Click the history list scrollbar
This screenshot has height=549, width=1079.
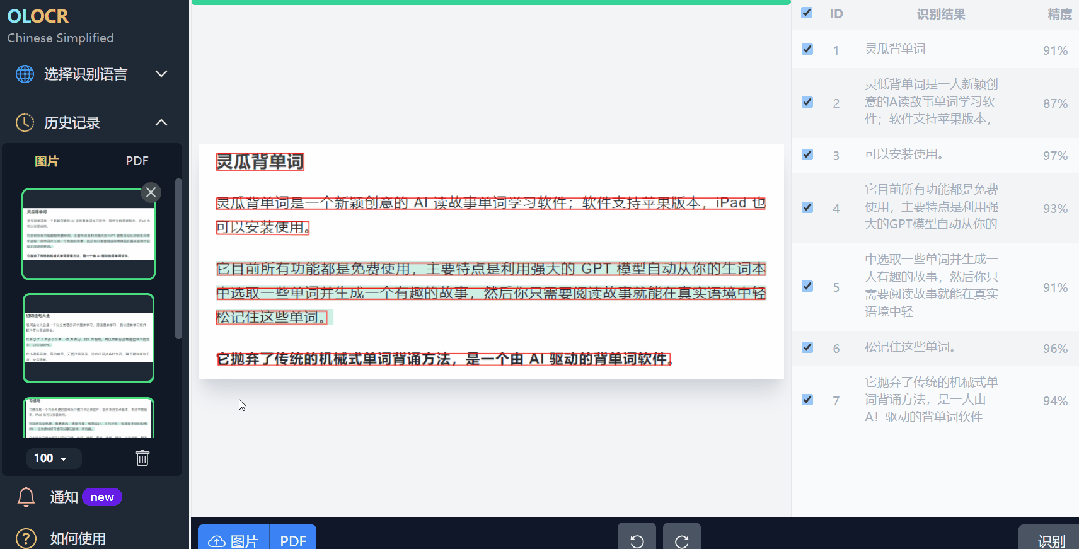point(178,258)
